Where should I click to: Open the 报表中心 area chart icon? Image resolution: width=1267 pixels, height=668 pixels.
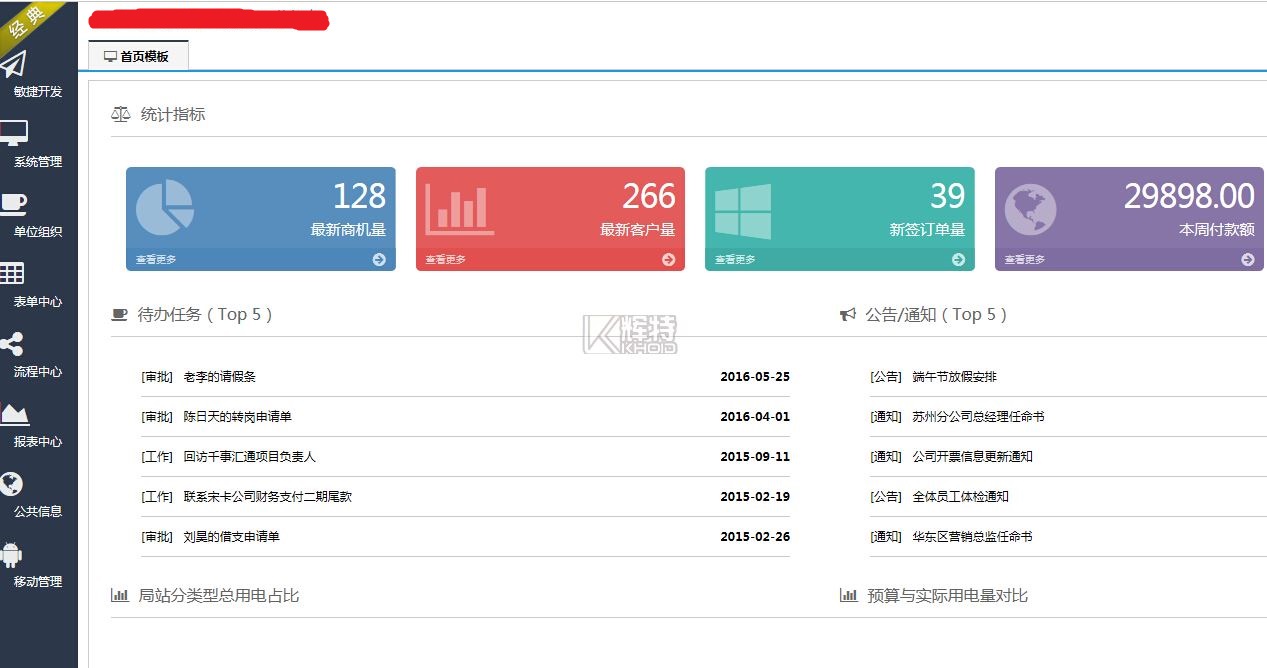click(x=14, y=414)
